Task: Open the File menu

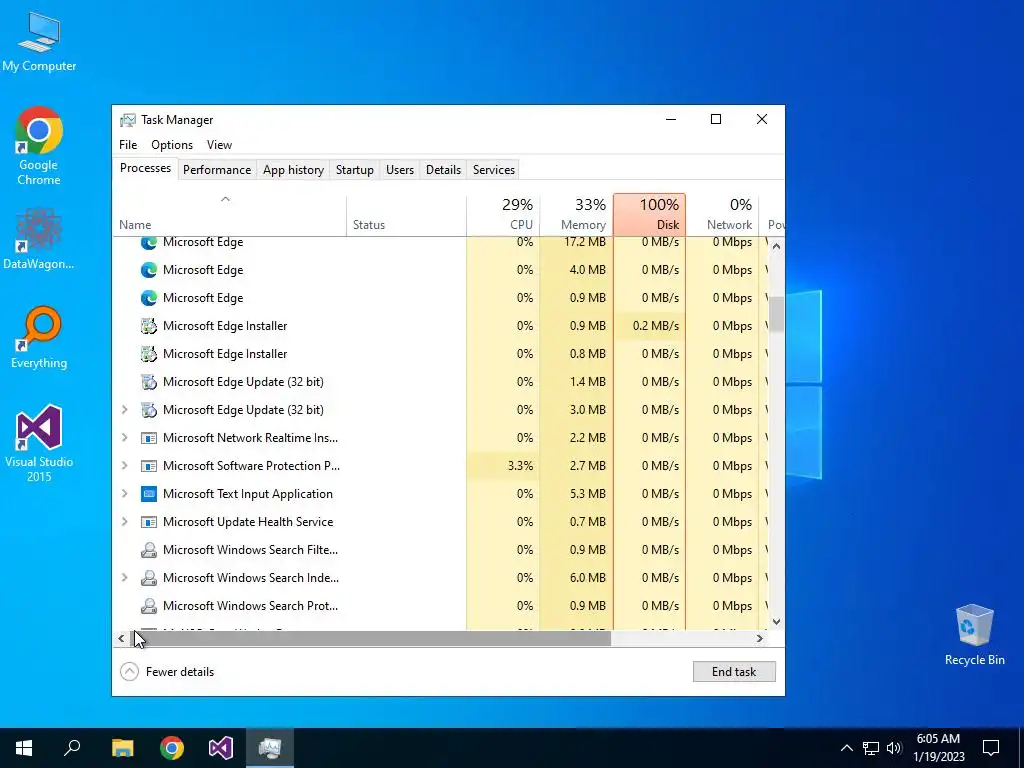Action: 128,145
